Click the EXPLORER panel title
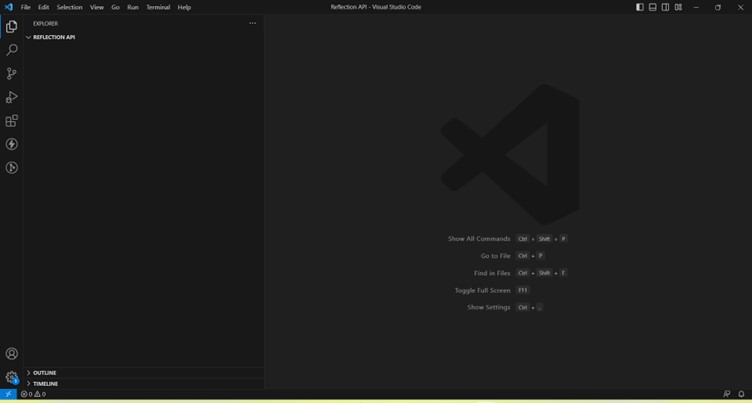 (x=46, y=24)
